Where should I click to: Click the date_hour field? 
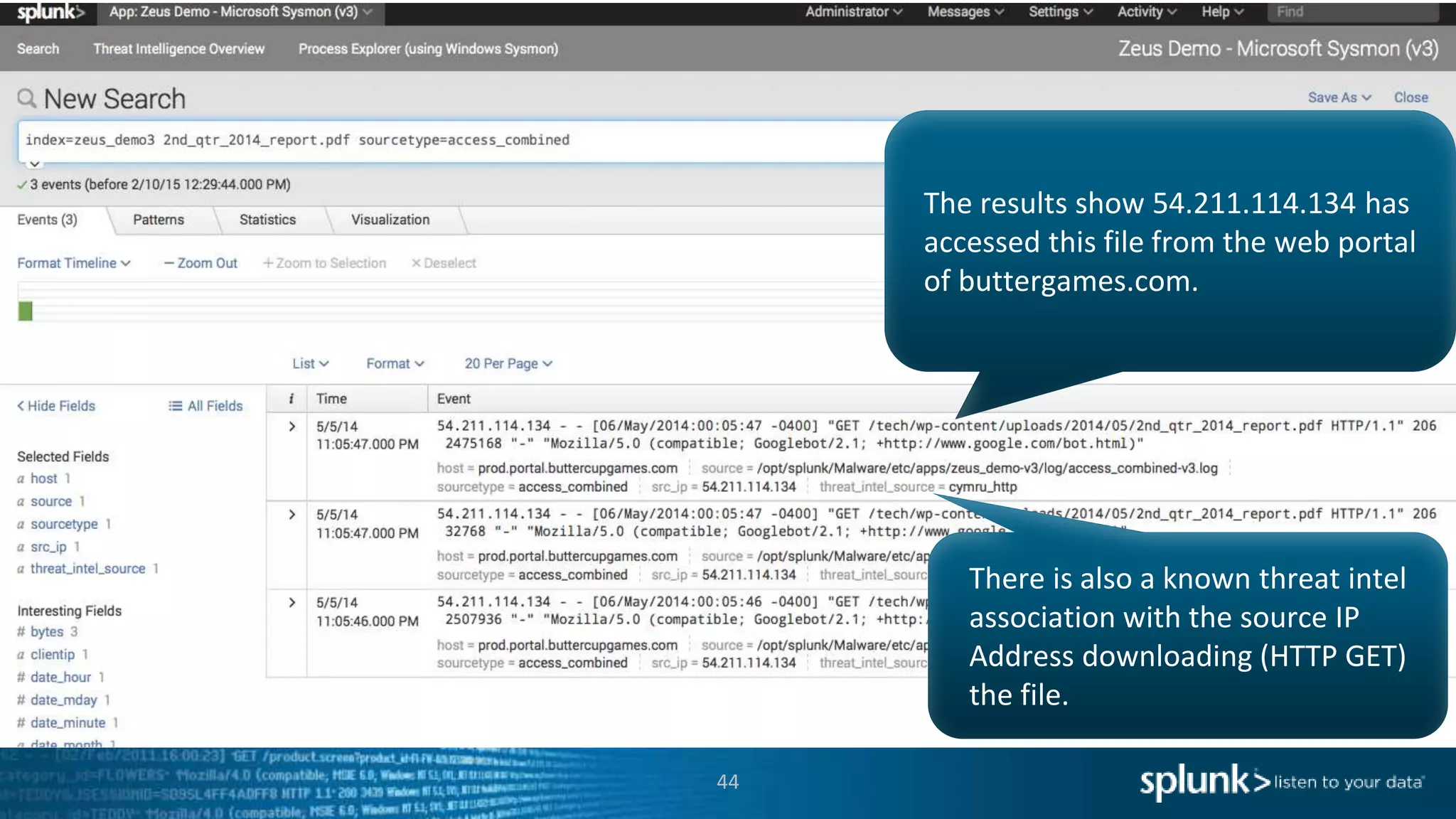(60, 678)
